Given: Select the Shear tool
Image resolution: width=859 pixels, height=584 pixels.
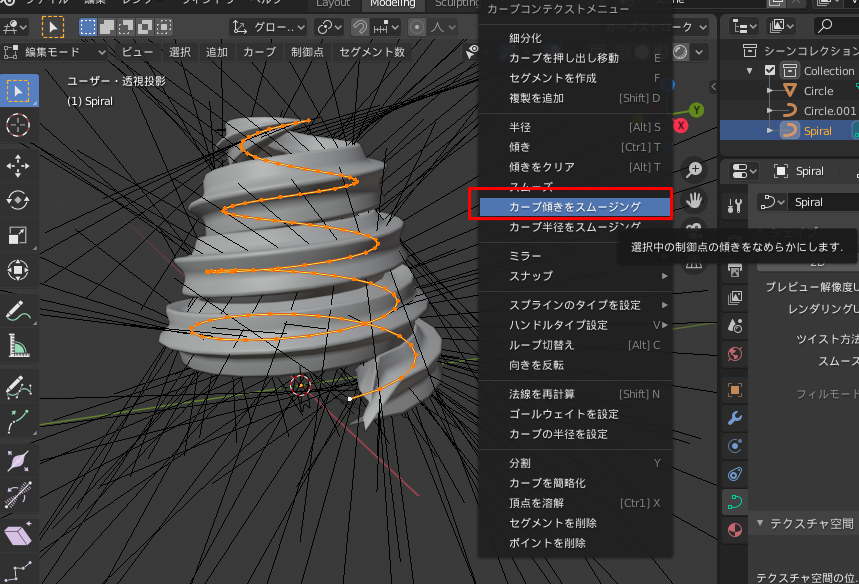Looking at the screenshot, I should click(18, 535).
